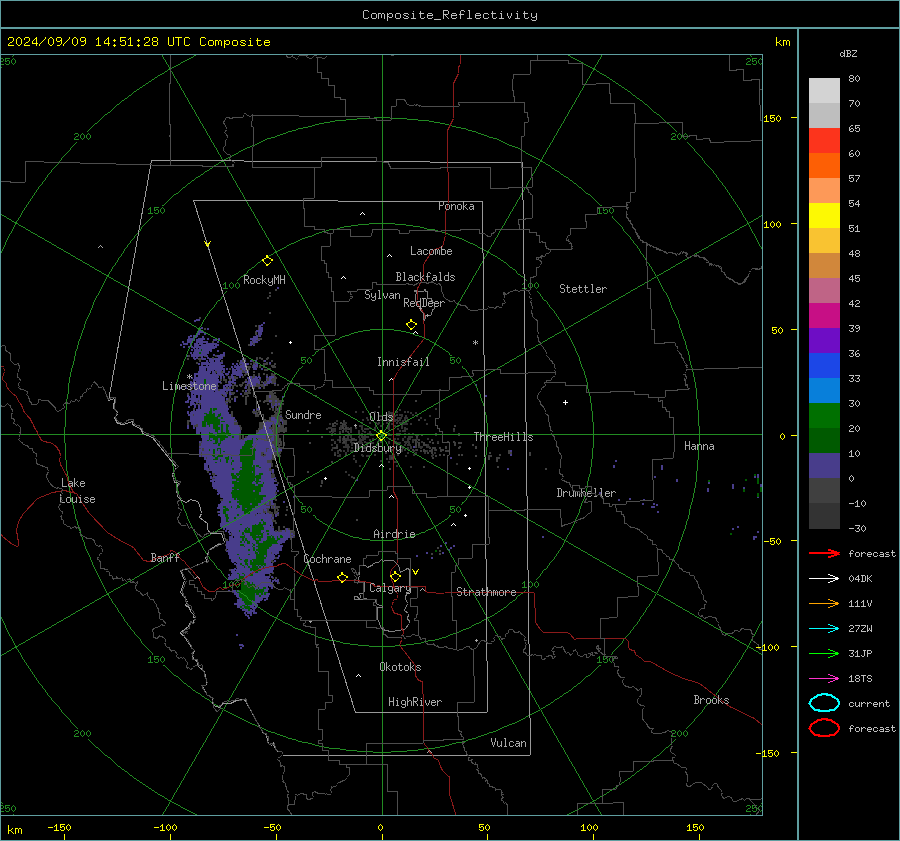
Task: Click the red 60-65 dBZ color swatch
Action: [824, 141]
